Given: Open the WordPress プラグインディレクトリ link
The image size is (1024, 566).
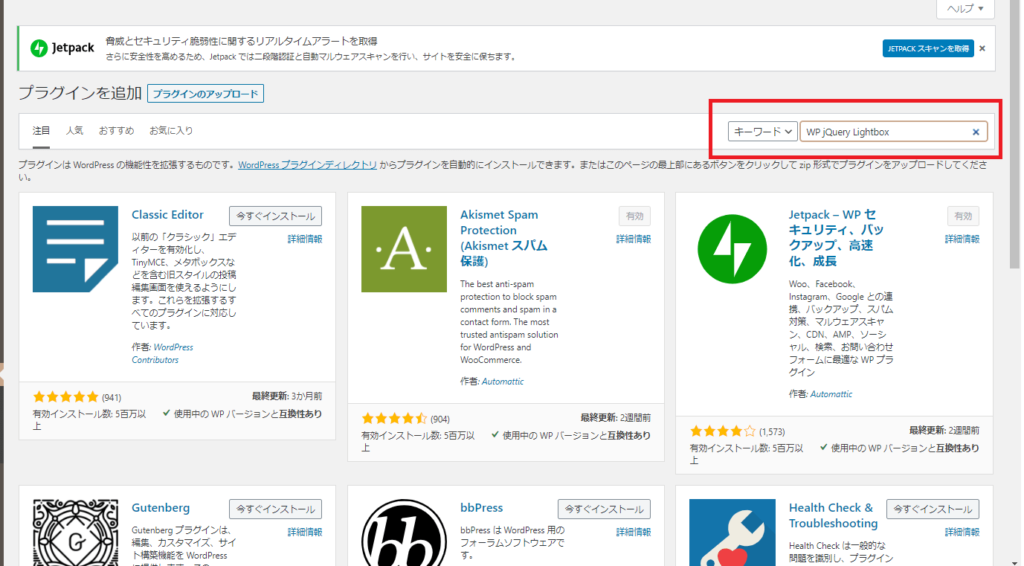Looking at the screenshot, I should pos(307,164).
